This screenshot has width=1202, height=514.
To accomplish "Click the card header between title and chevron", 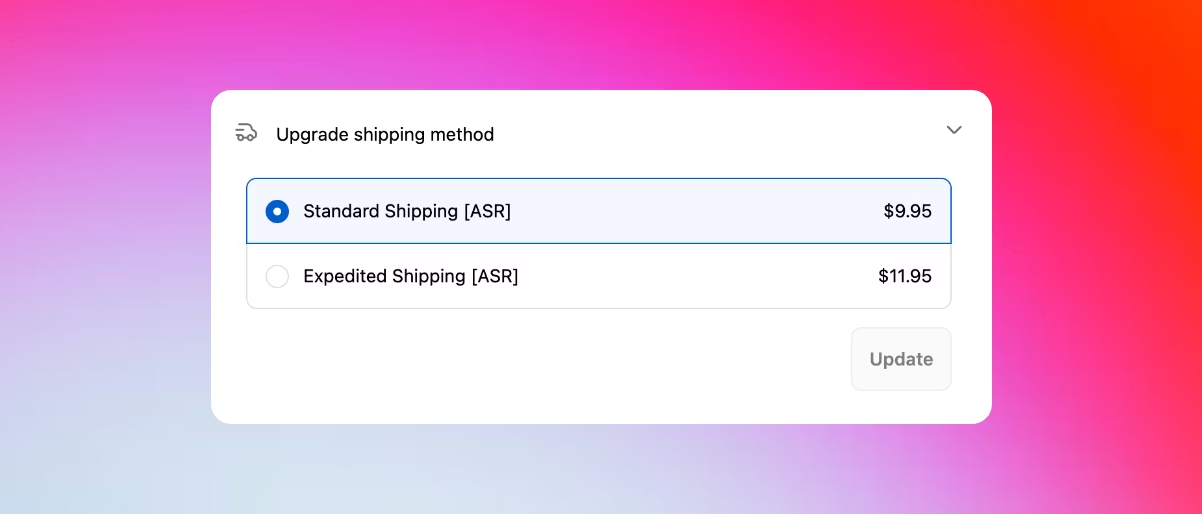I will 720,134.
